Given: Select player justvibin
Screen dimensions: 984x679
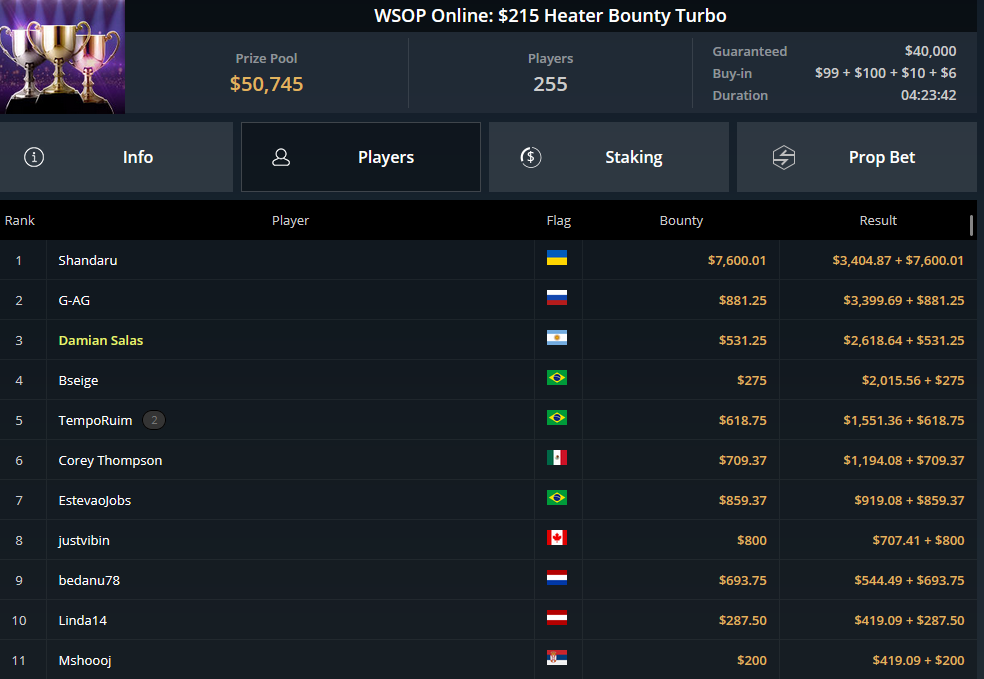Looking at the screenshot, I should click(84, 540).
